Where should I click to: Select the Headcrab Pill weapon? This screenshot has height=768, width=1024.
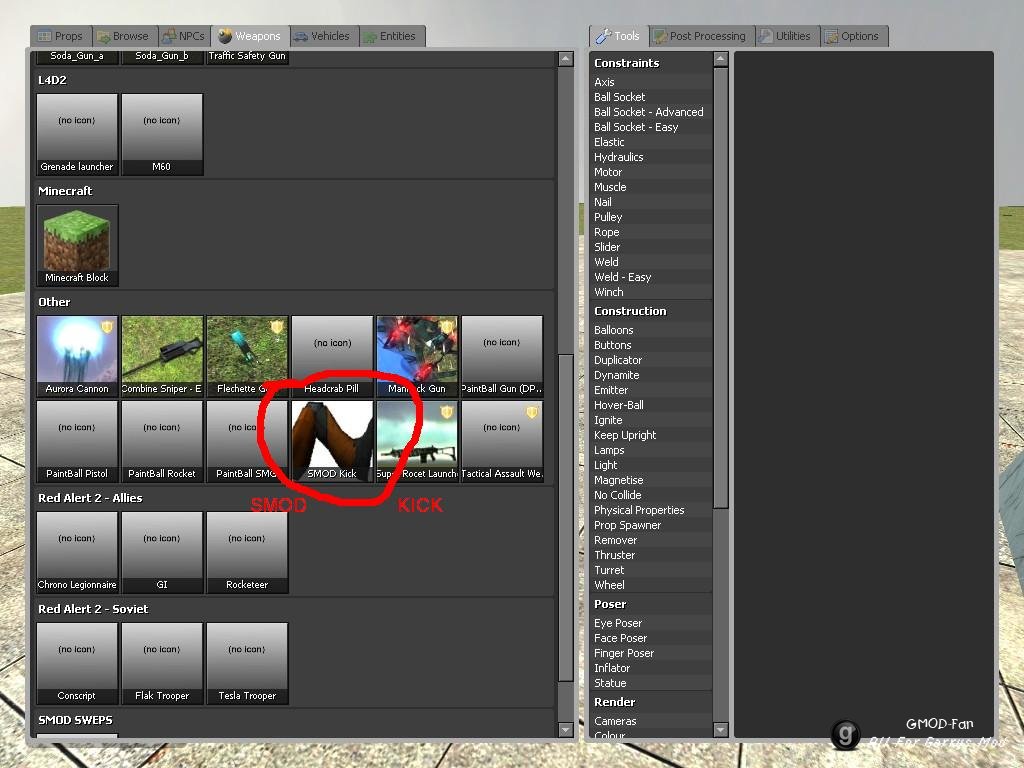click(332, 356)
